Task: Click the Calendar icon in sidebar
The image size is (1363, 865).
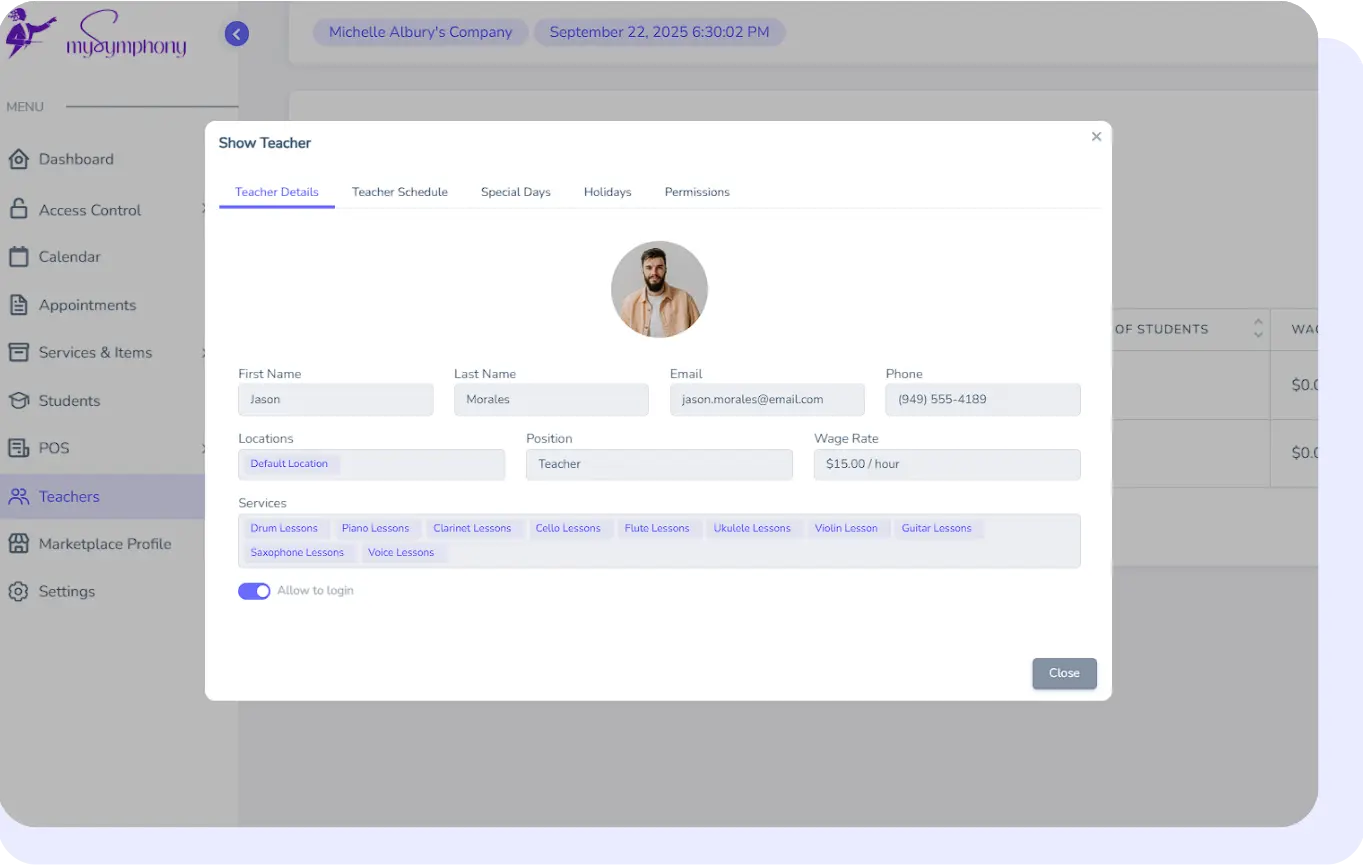Action: click(18, 257)
